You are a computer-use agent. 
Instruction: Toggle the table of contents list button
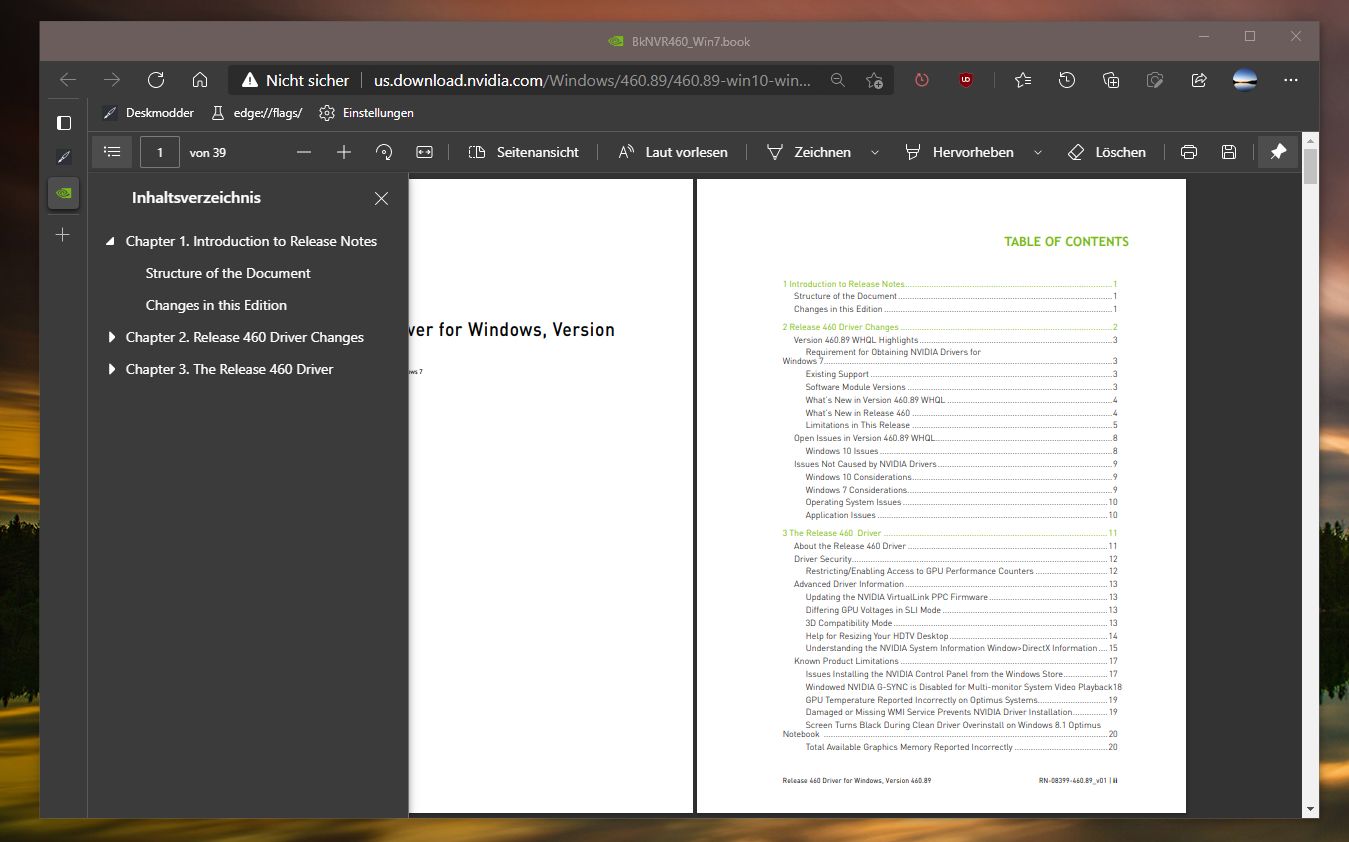pos(112,152)
